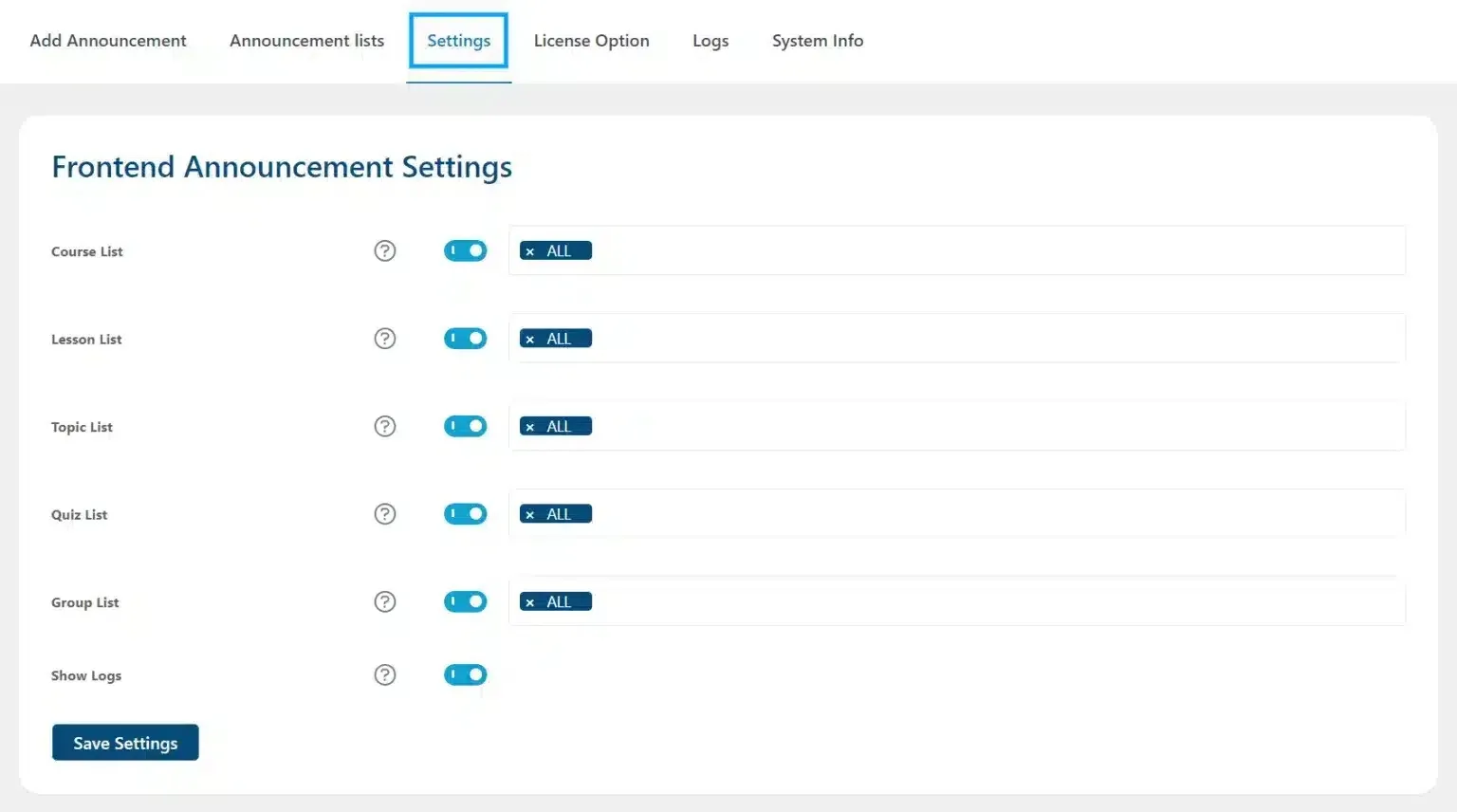Open the Group List selection field
Image resolution: width=1457 pixels, height=812 pixels.
949,601
